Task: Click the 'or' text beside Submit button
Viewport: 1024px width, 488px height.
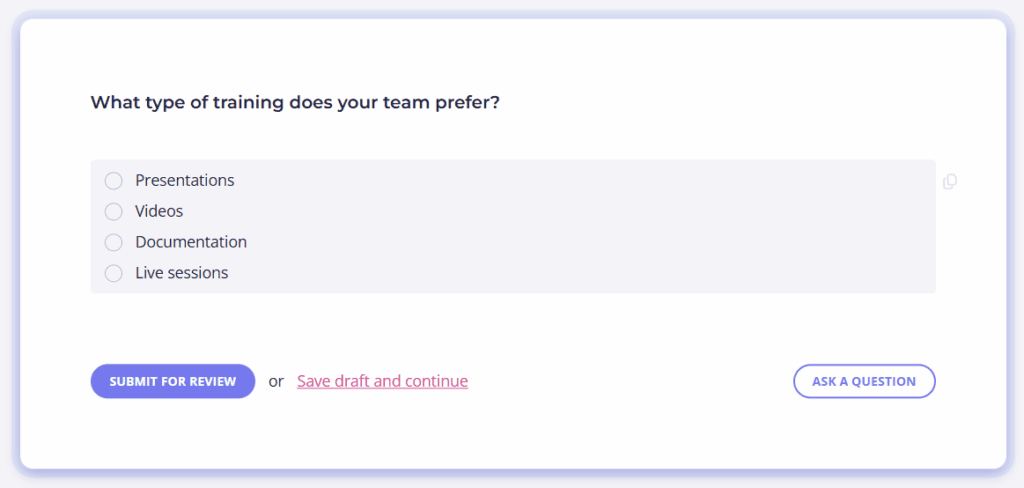Action: tap(276, 382)
